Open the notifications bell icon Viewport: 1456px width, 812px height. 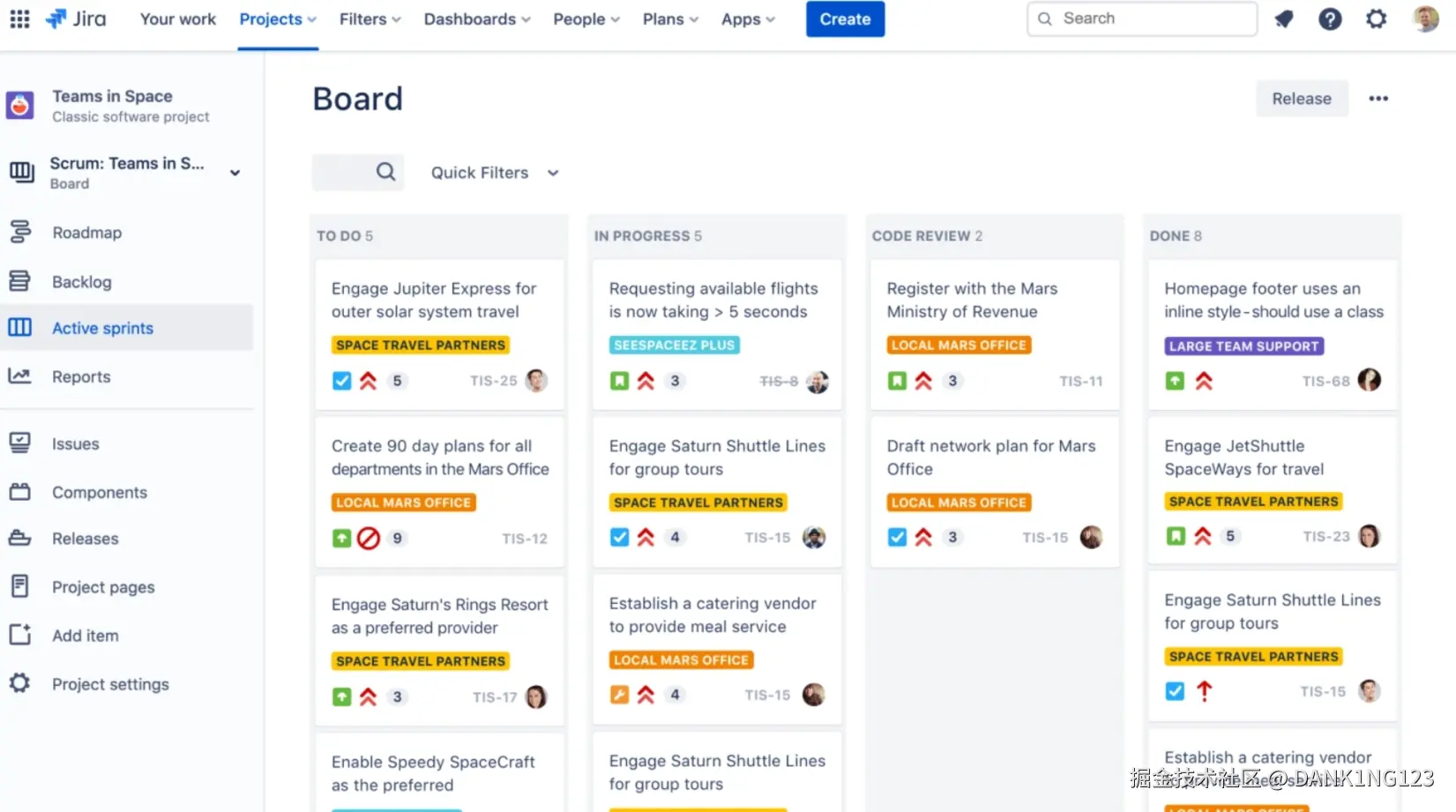point(1284,18)
